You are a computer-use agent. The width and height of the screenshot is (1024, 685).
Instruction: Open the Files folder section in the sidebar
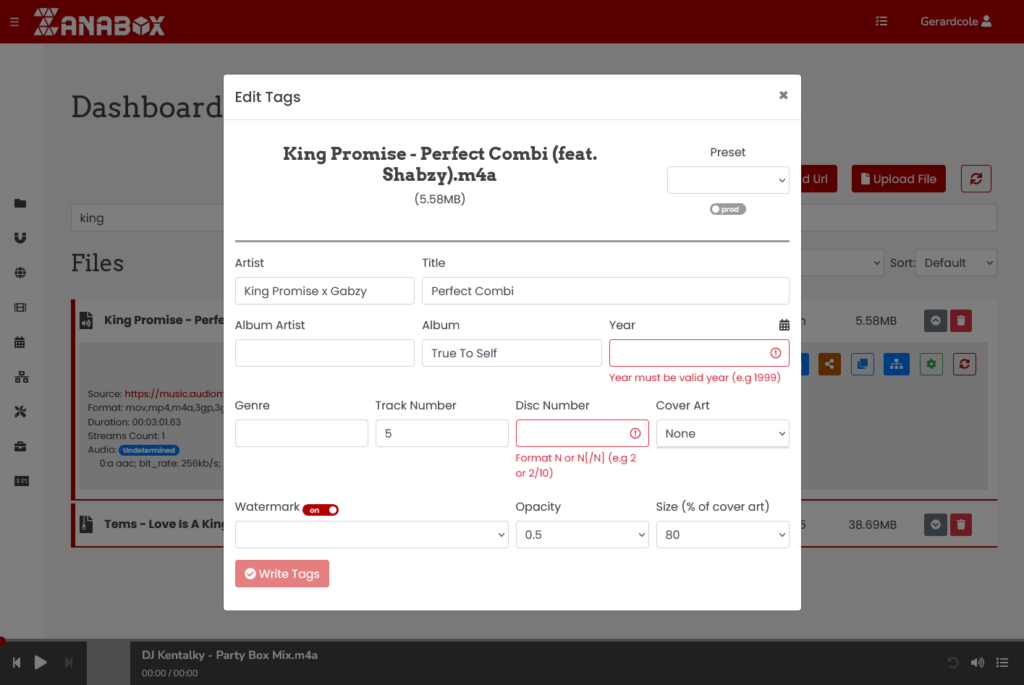pos(20,204)
